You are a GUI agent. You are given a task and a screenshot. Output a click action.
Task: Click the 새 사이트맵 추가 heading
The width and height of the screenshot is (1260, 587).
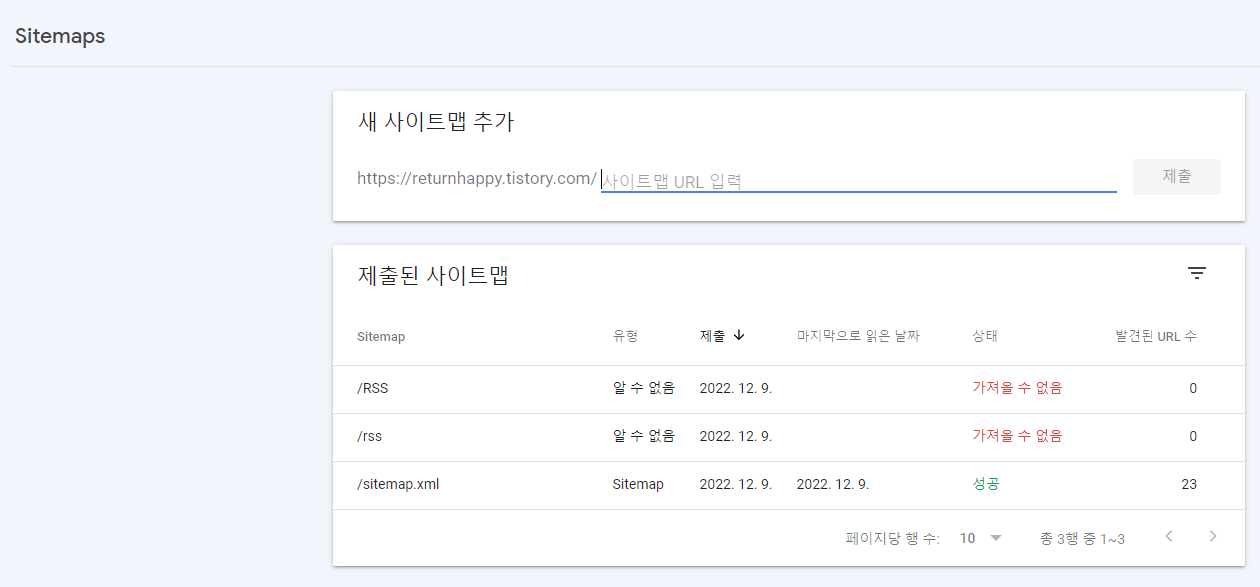436,122
